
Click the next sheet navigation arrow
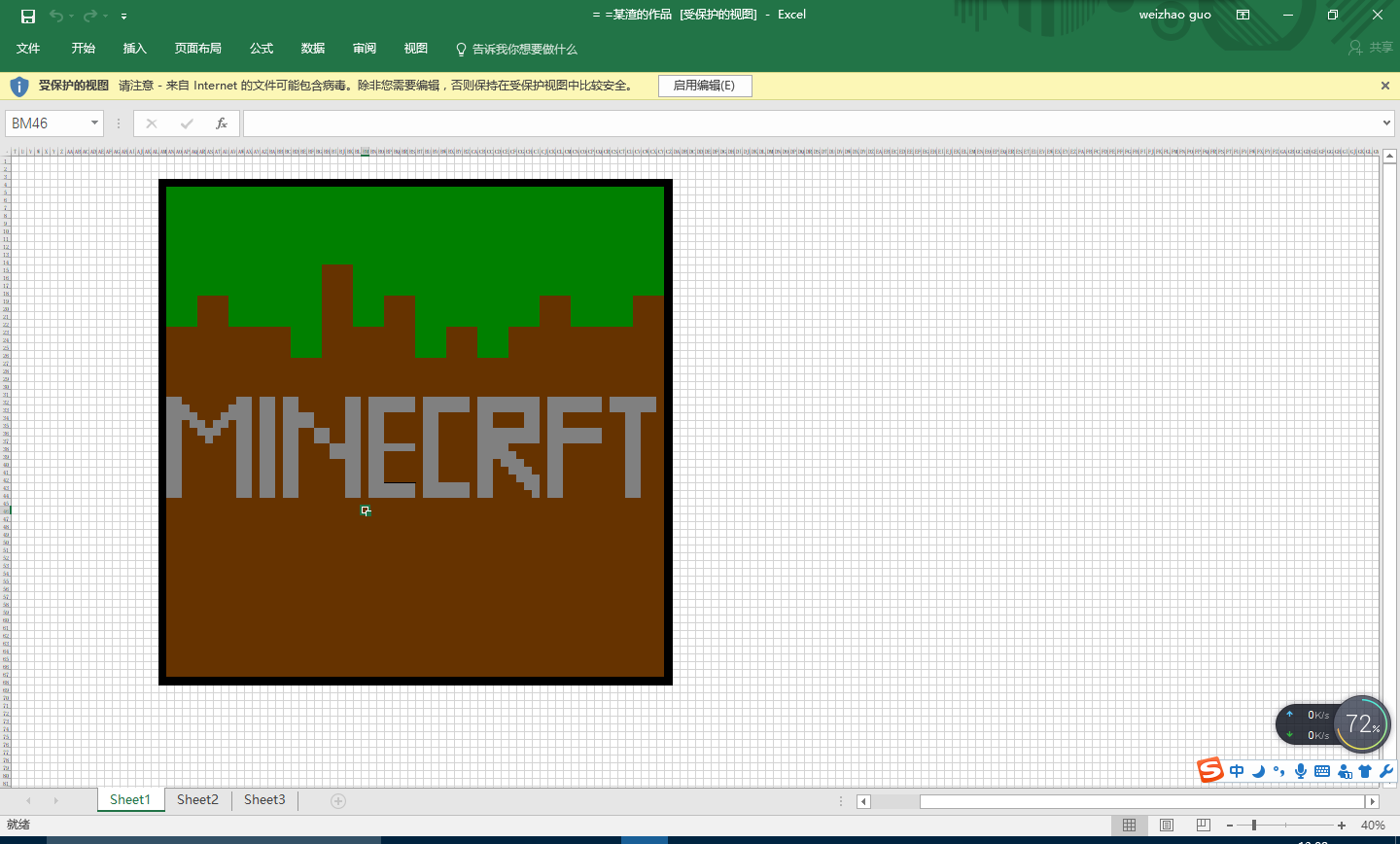pyautogui.click(x=56, y=801)
